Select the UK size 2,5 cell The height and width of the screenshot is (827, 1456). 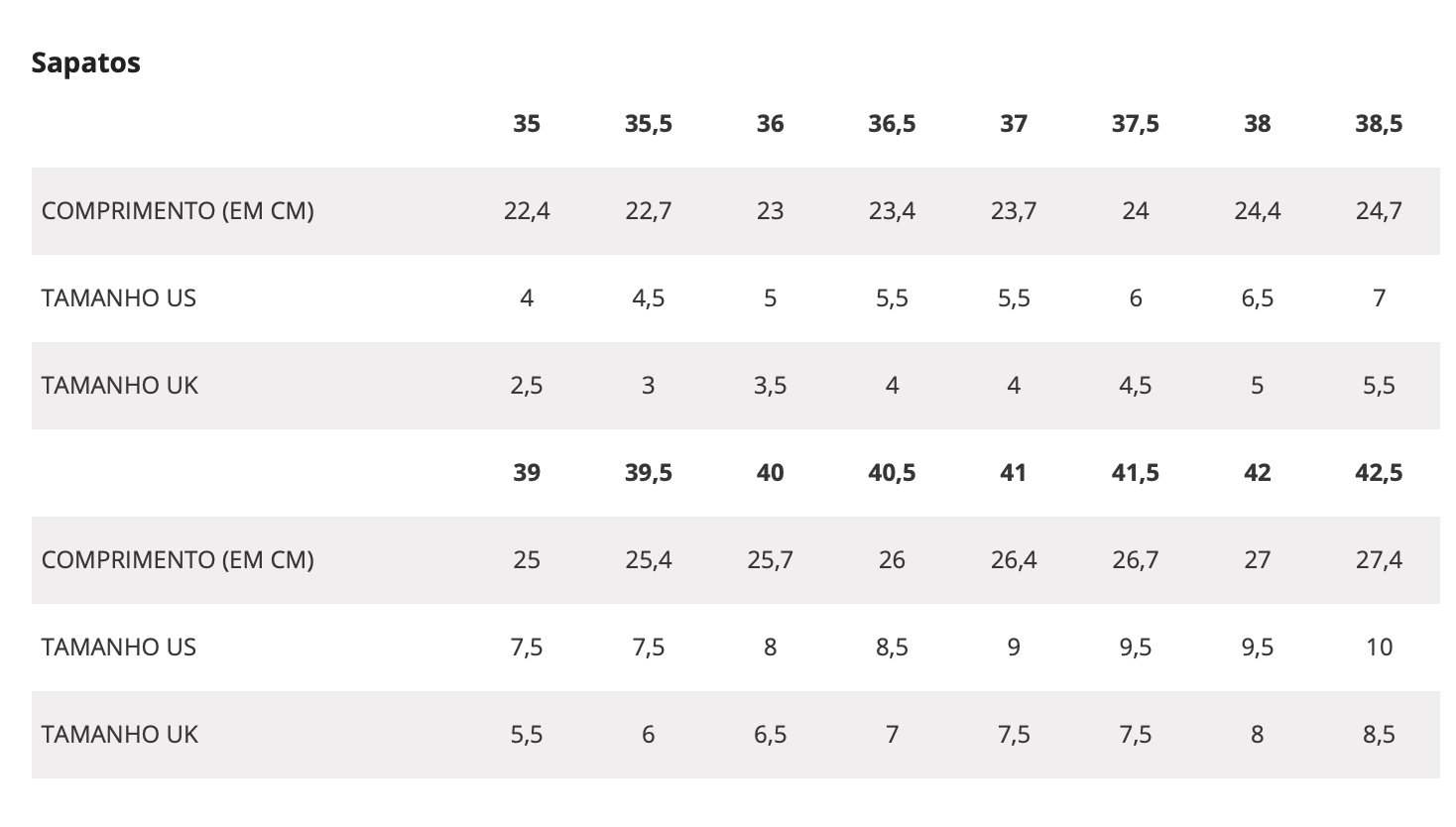click(x=527, y=386)
